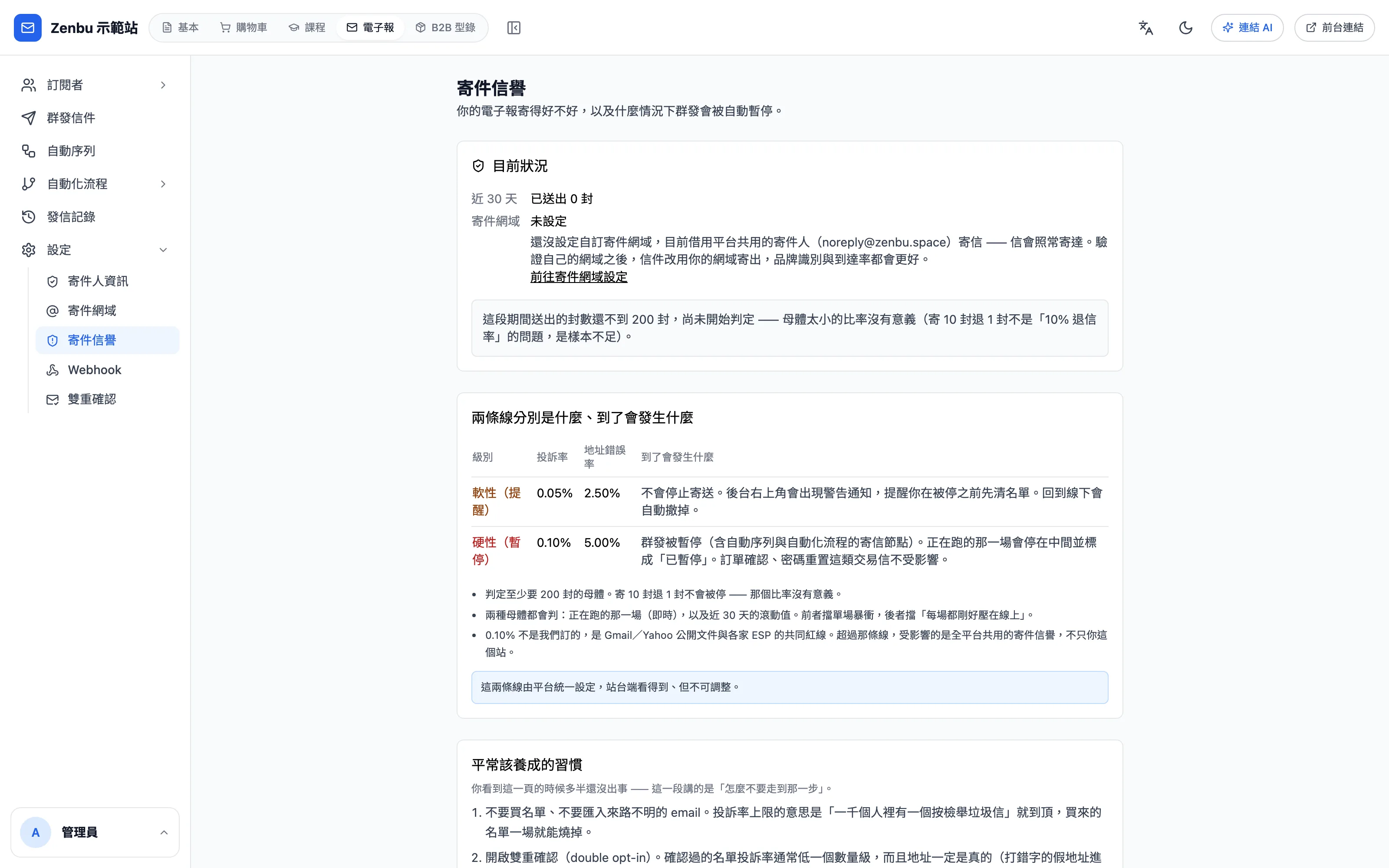Screen dimensions: 1389x868
Task: Click the 寄件信譽 shield alert icon
Action: click(x=53, y=340)
